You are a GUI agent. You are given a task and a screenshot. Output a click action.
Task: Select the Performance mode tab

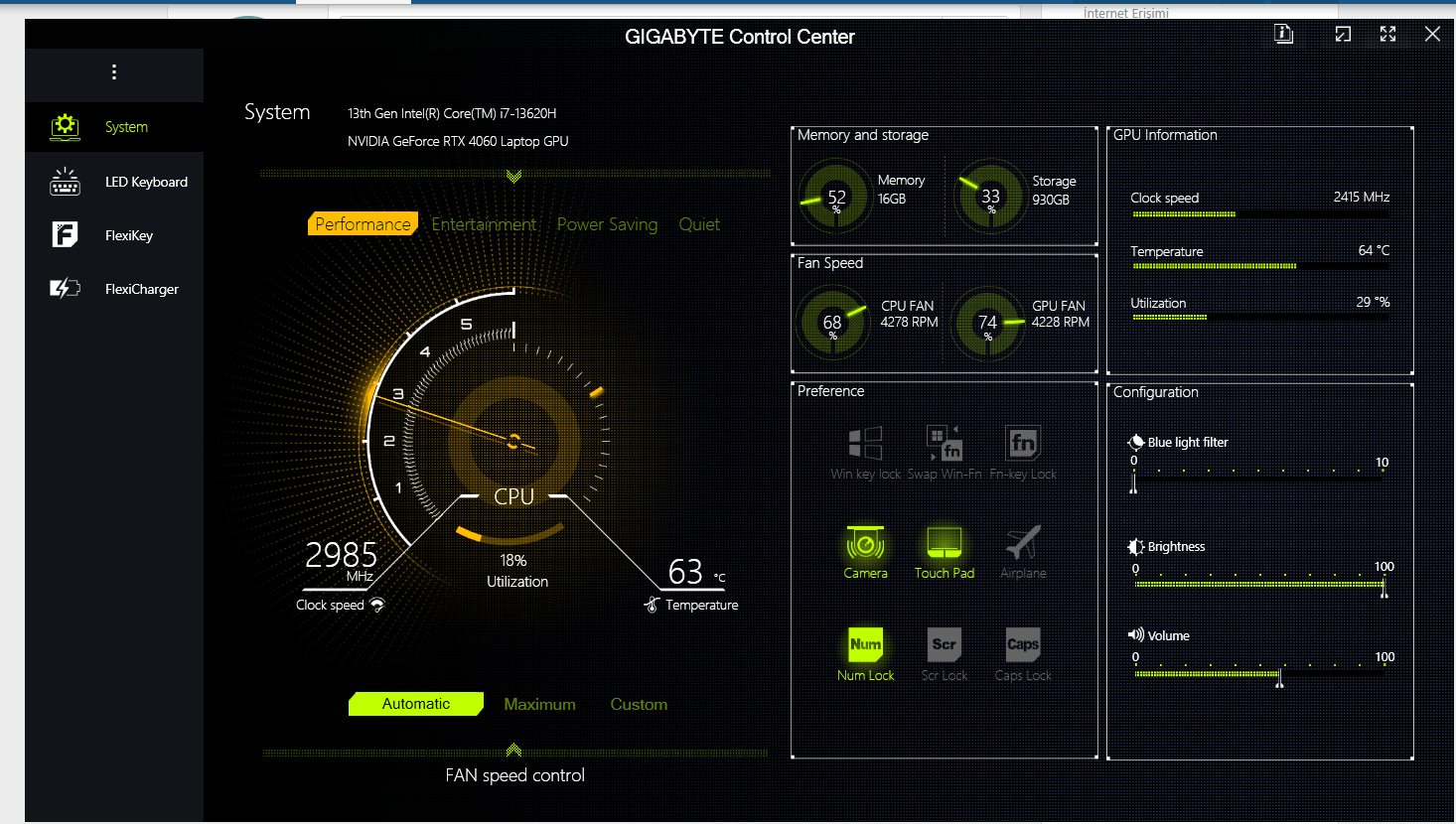coord(363,224)
